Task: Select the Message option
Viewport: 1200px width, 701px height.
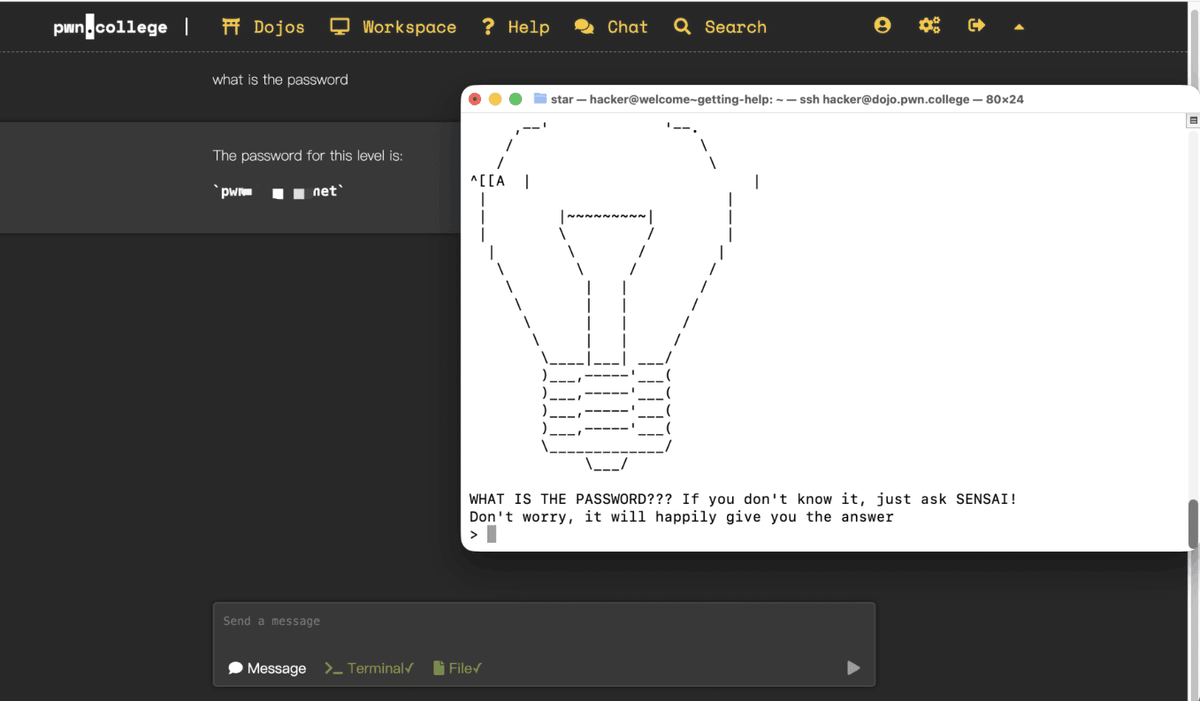Action: [x=267, y=668]
